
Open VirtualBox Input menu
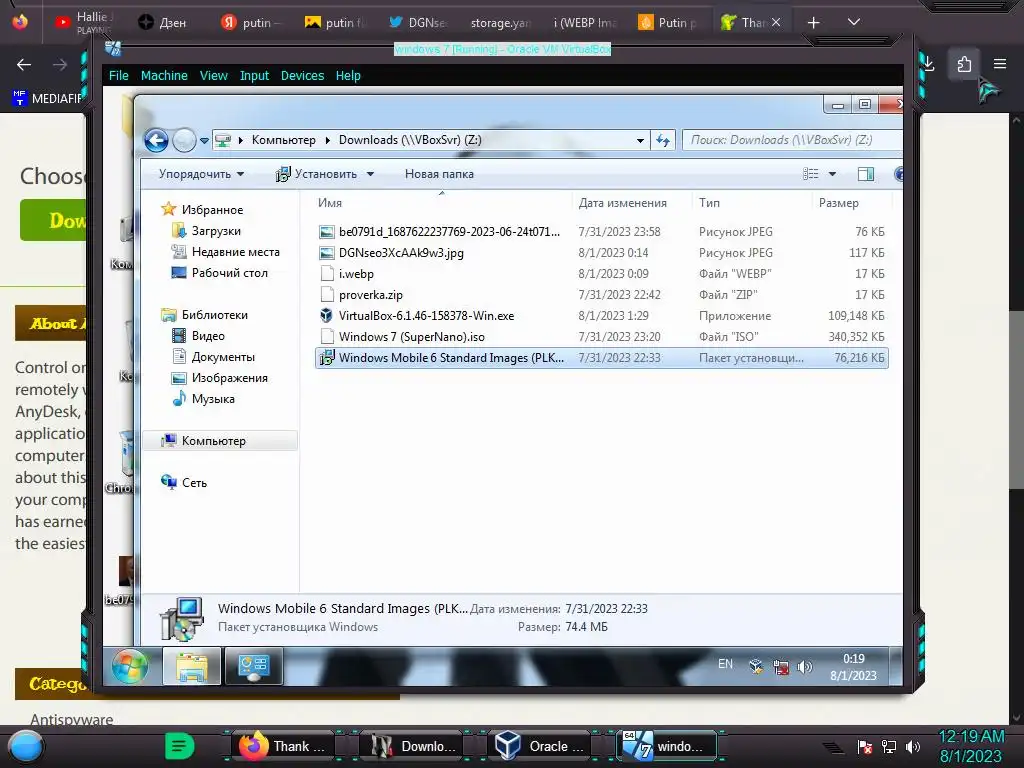point(254,76)
